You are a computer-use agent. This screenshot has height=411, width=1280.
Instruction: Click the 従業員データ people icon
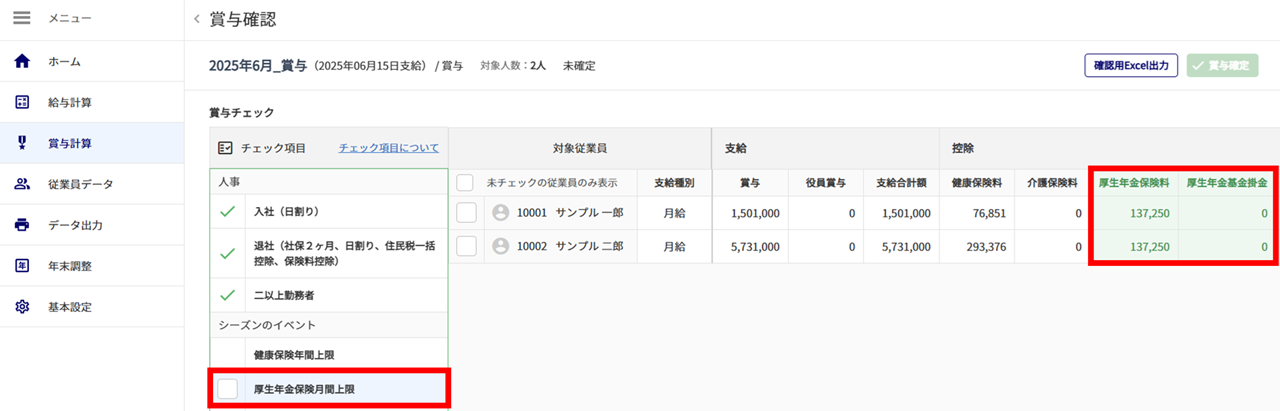(x=22, y=184)
